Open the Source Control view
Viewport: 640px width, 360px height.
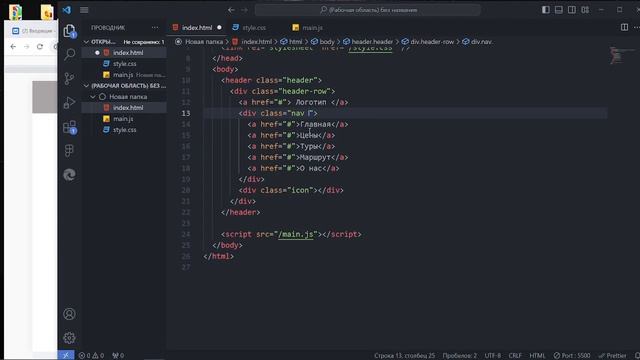69,78
